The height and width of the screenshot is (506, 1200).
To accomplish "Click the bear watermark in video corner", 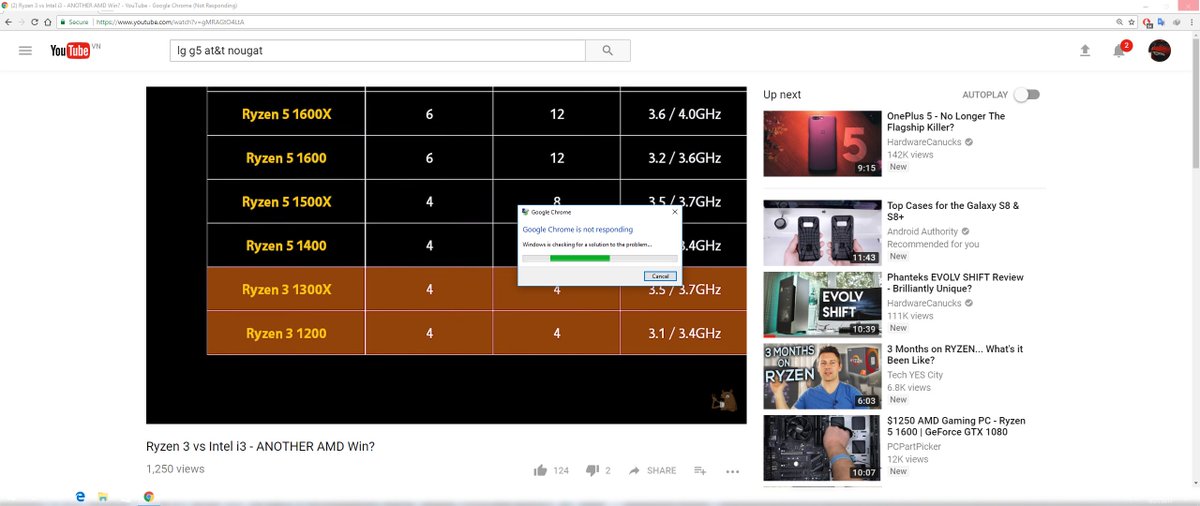I will [722, 401].
